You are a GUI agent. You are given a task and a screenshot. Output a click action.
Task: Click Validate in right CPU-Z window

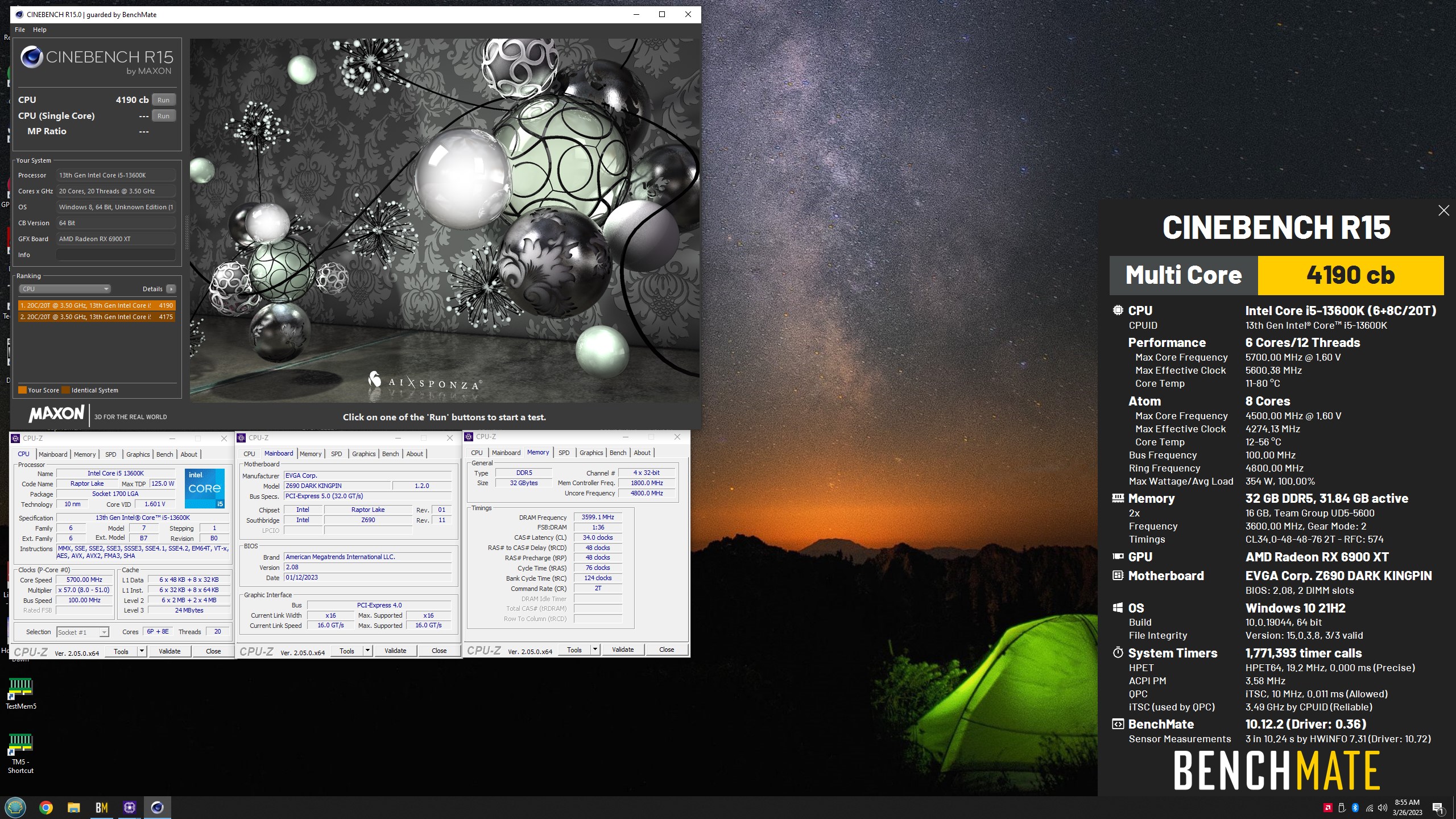623,650
